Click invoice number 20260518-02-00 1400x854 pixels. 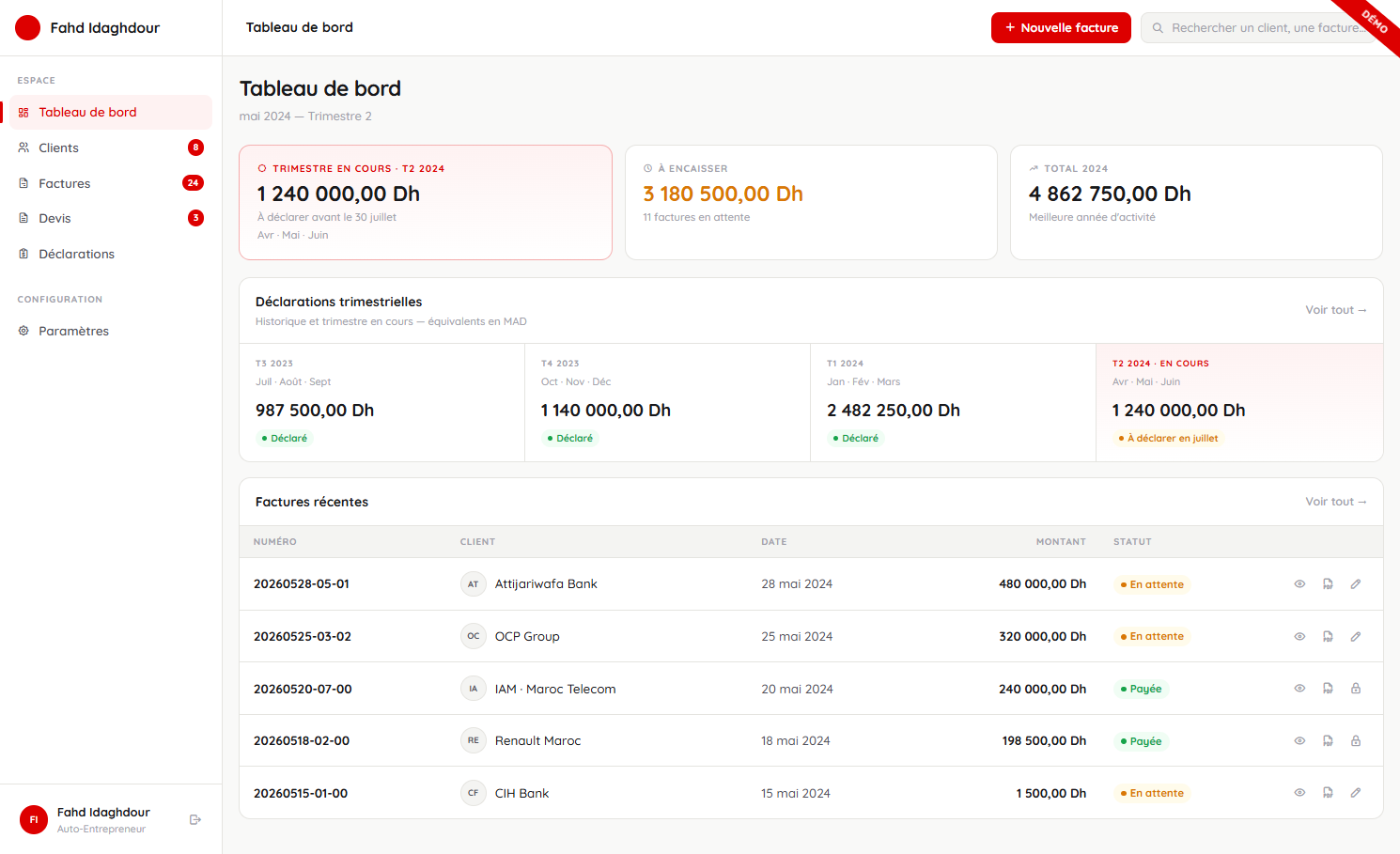click(302, 741)
